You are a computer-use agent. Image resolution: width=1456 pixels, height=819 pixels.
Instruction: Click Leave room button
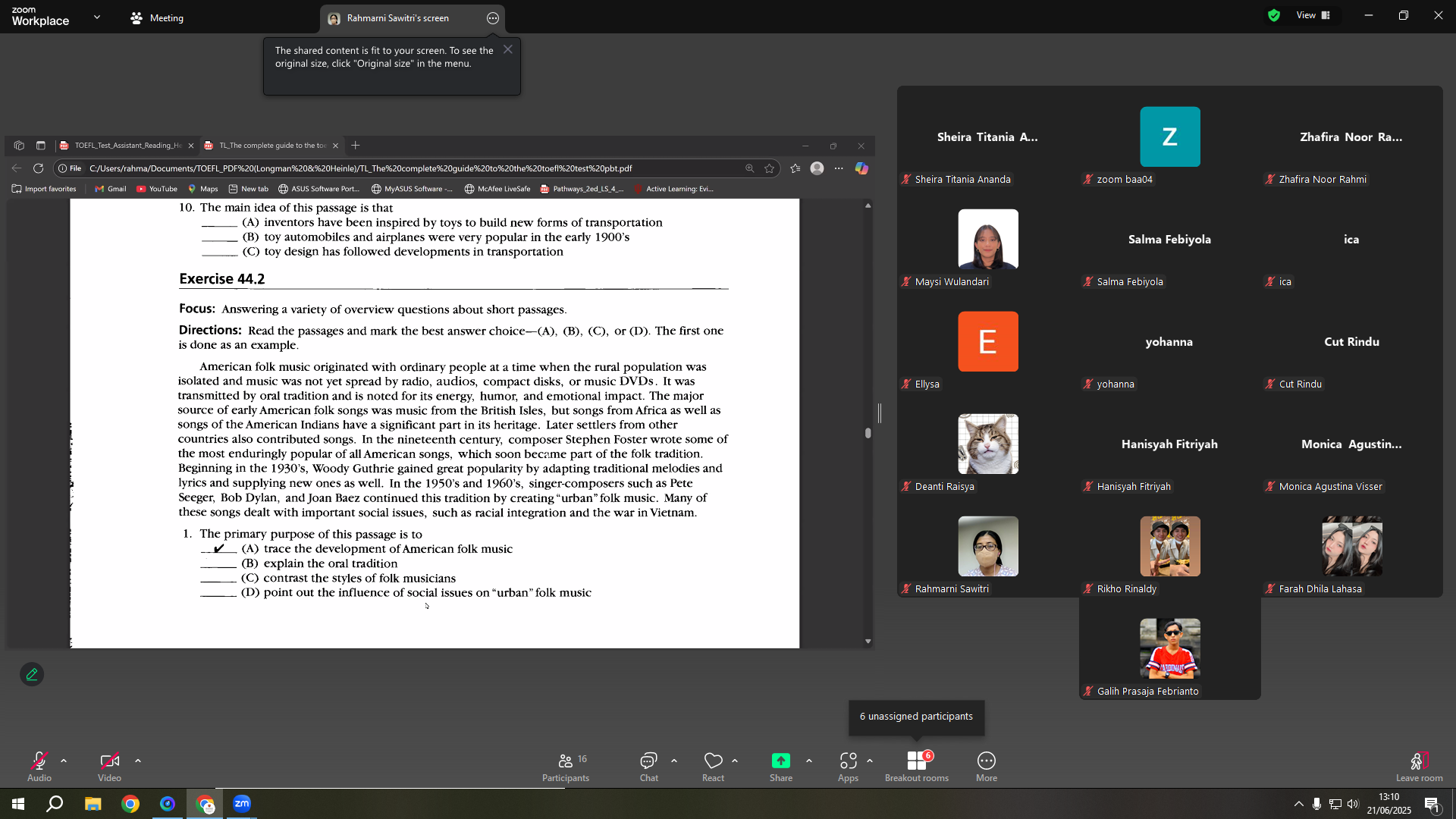click(x=1420, y=766)
